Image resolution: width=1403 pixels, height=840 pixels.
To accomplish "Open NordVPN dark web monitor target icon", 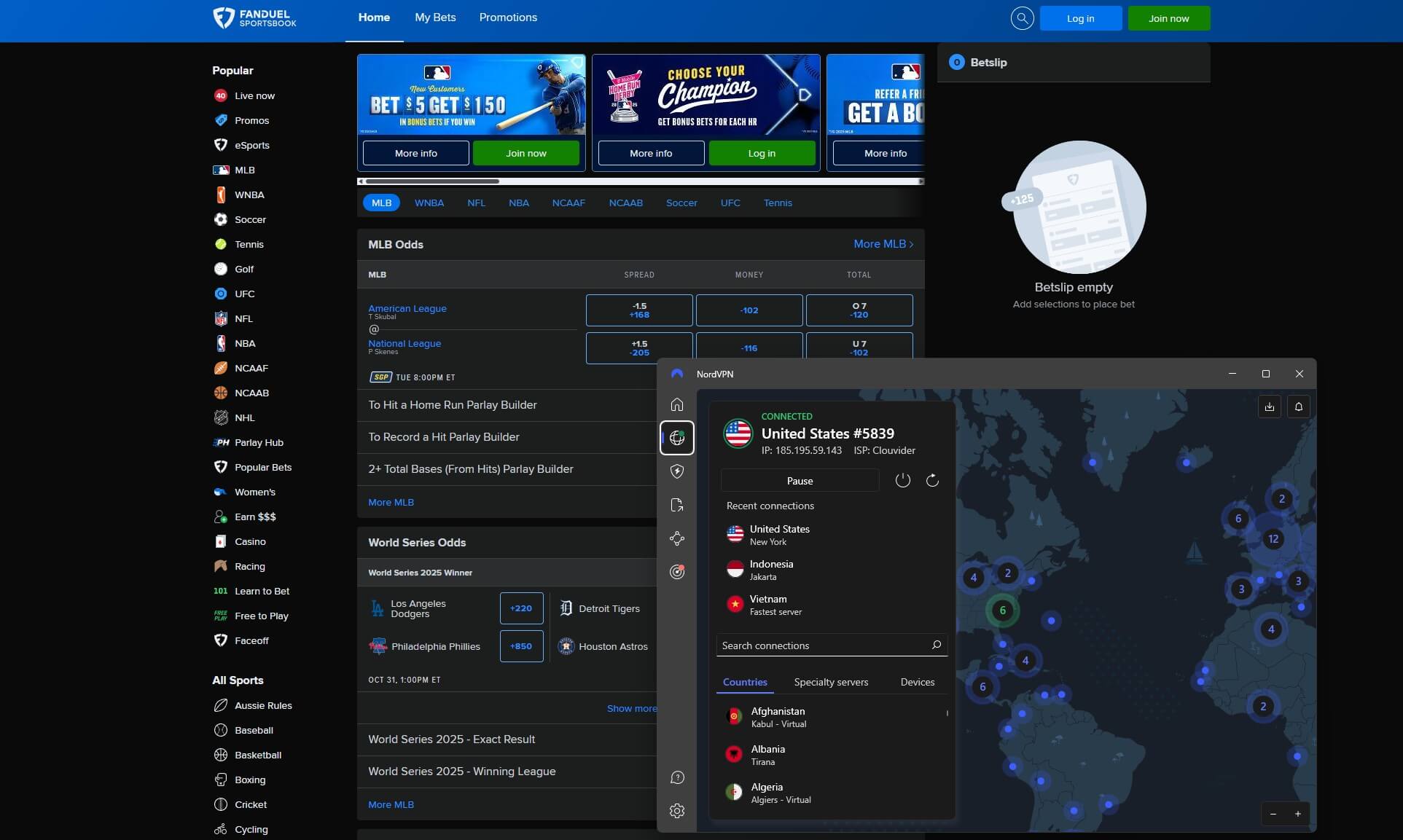I will point(677,572).
